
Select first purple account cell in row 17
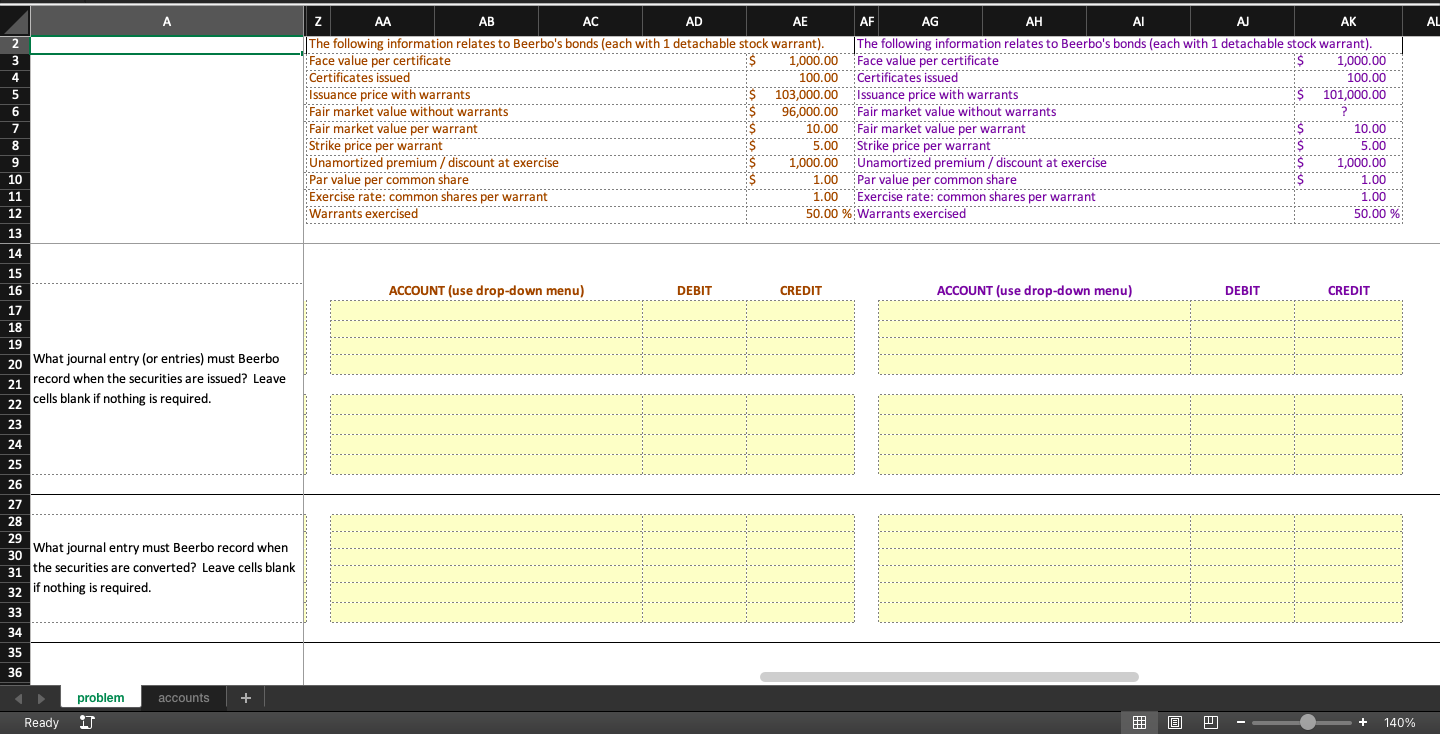(x=1034, y=310)
